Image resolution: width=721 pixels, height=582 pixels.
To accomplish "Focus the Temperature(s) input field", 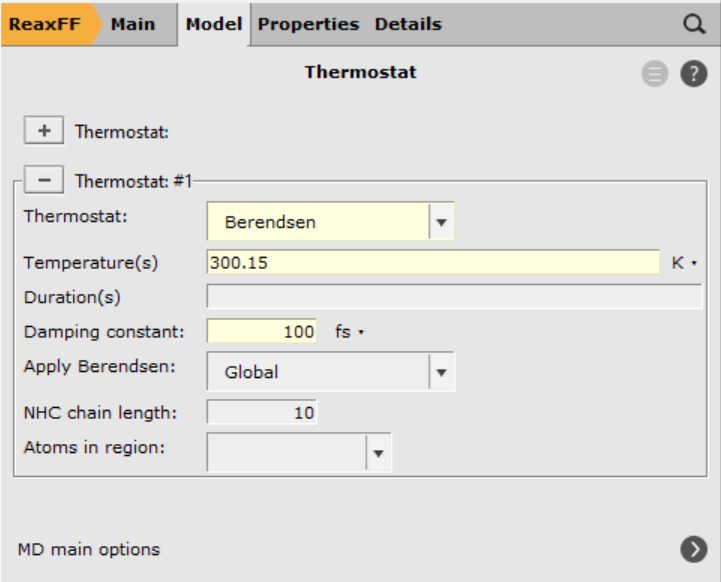I will click(x=432, y=263).
